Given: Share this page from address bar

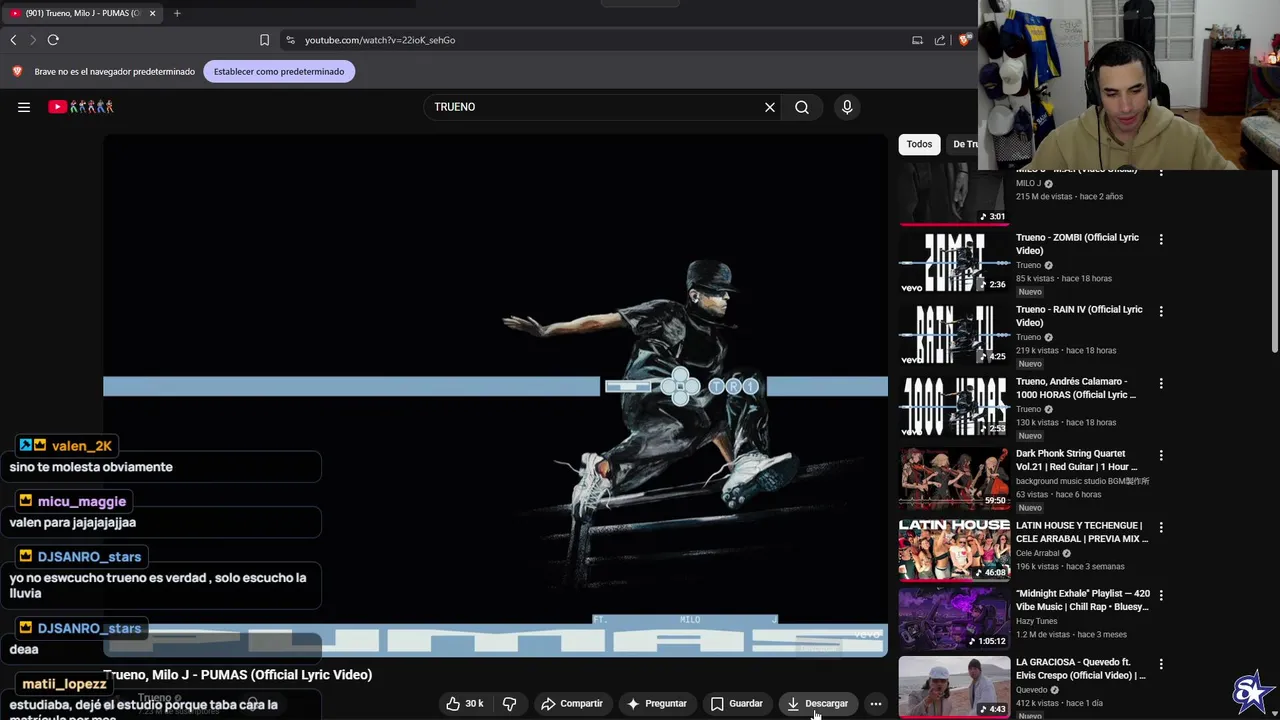Looking at the screenshot, I should [940, 40].
